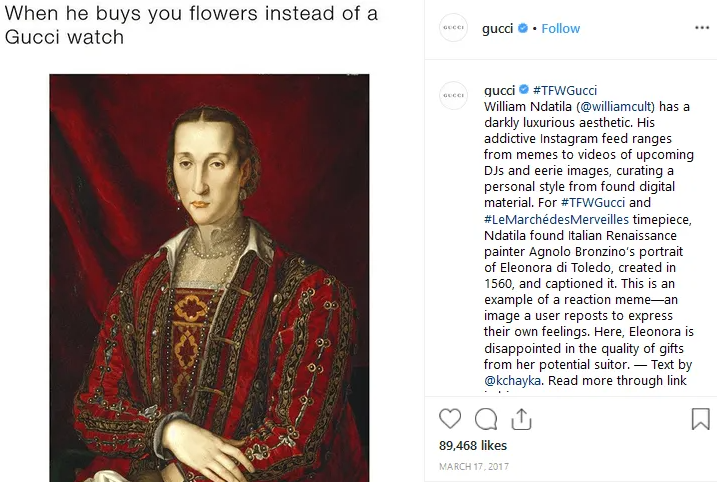
Task: Follow the gucci account
Action: click(x=560, y=29)
